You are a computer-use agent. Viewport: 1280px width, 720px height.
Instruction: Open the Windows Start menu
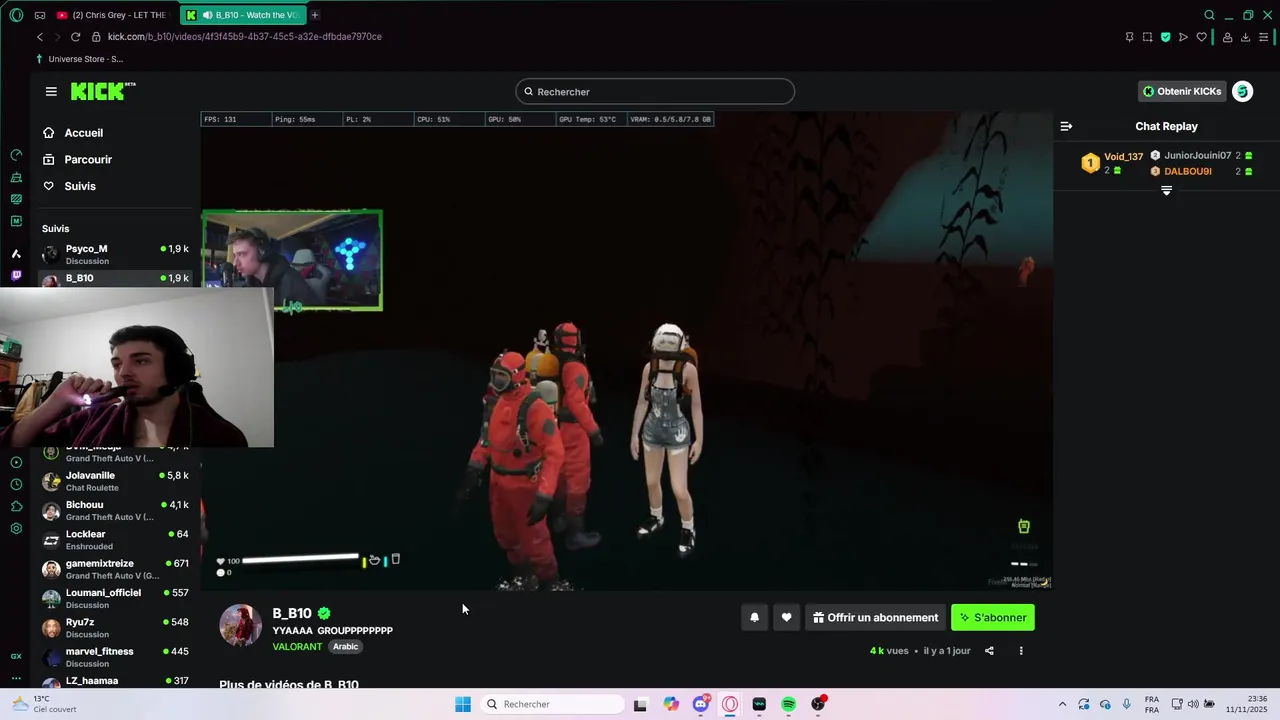pos(462,704)
